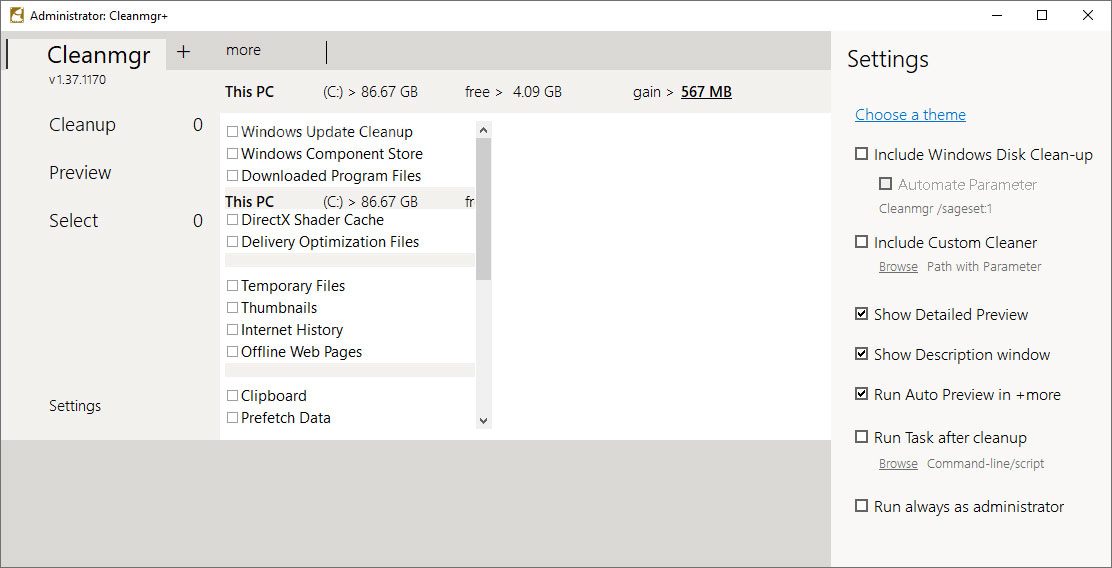This screenshot has width=1112, height=568.
Task: Open the Choose a theme link
Action: click(910, 114)
